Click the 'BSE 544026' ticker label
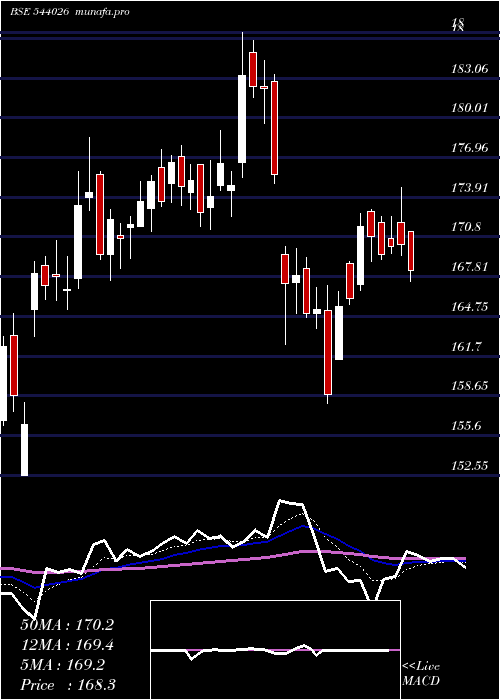This screenshot has width=500, height=700. pos(39,12)
